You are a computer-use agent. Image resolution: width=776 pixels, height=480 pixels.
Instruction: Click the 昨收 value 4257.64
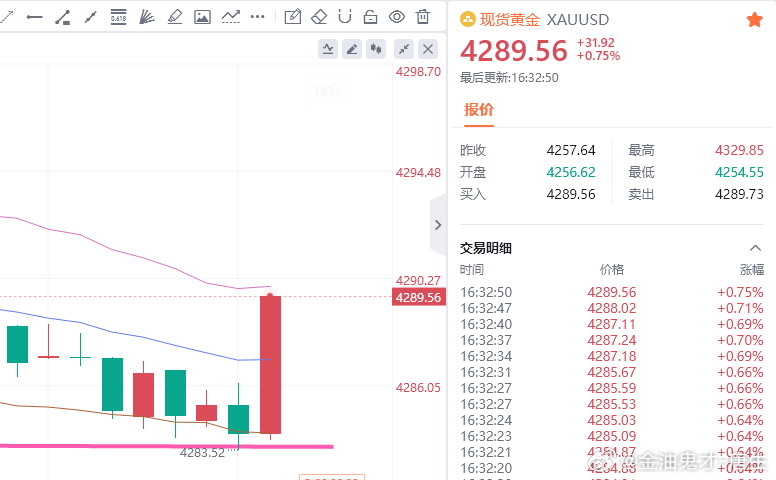(x=571, y=150)
